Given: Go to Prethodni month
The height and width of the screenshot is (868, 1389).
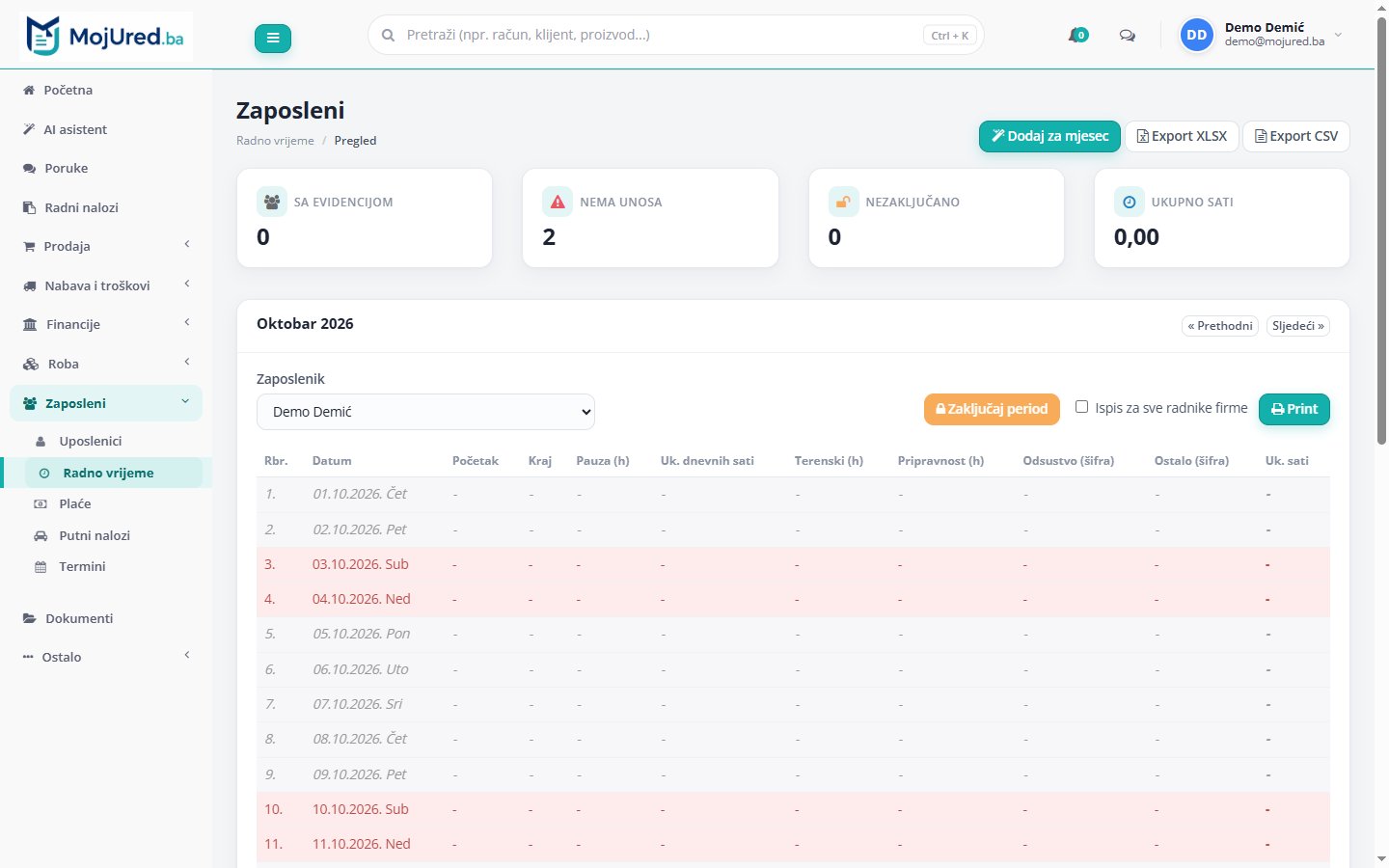Looking at the screenshot, I should (1220, 326).
